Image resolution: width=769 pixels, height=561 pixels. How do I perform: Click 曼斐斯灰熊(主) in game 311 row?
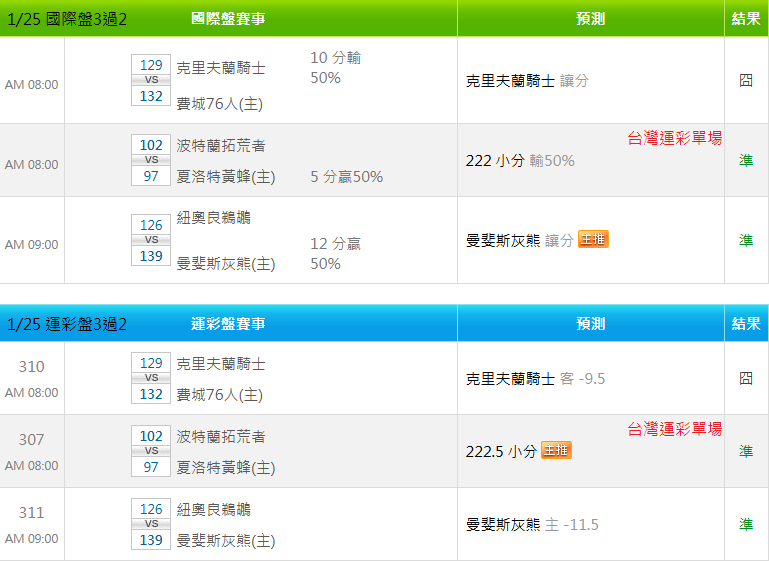click(x=226, y=541)
